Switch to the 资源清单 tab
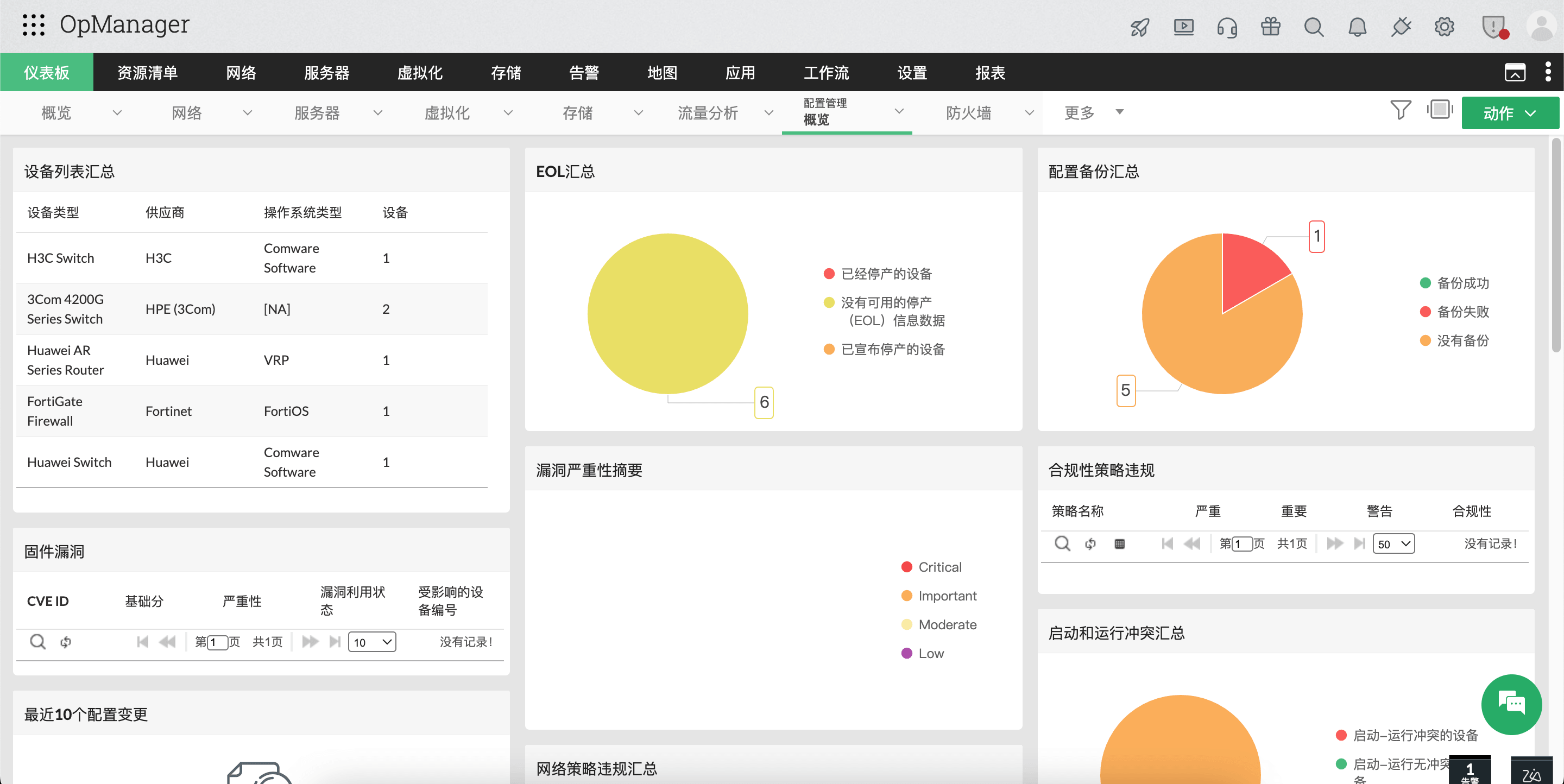Screen dimensions: 1564x784 click(x=147, y=72)
